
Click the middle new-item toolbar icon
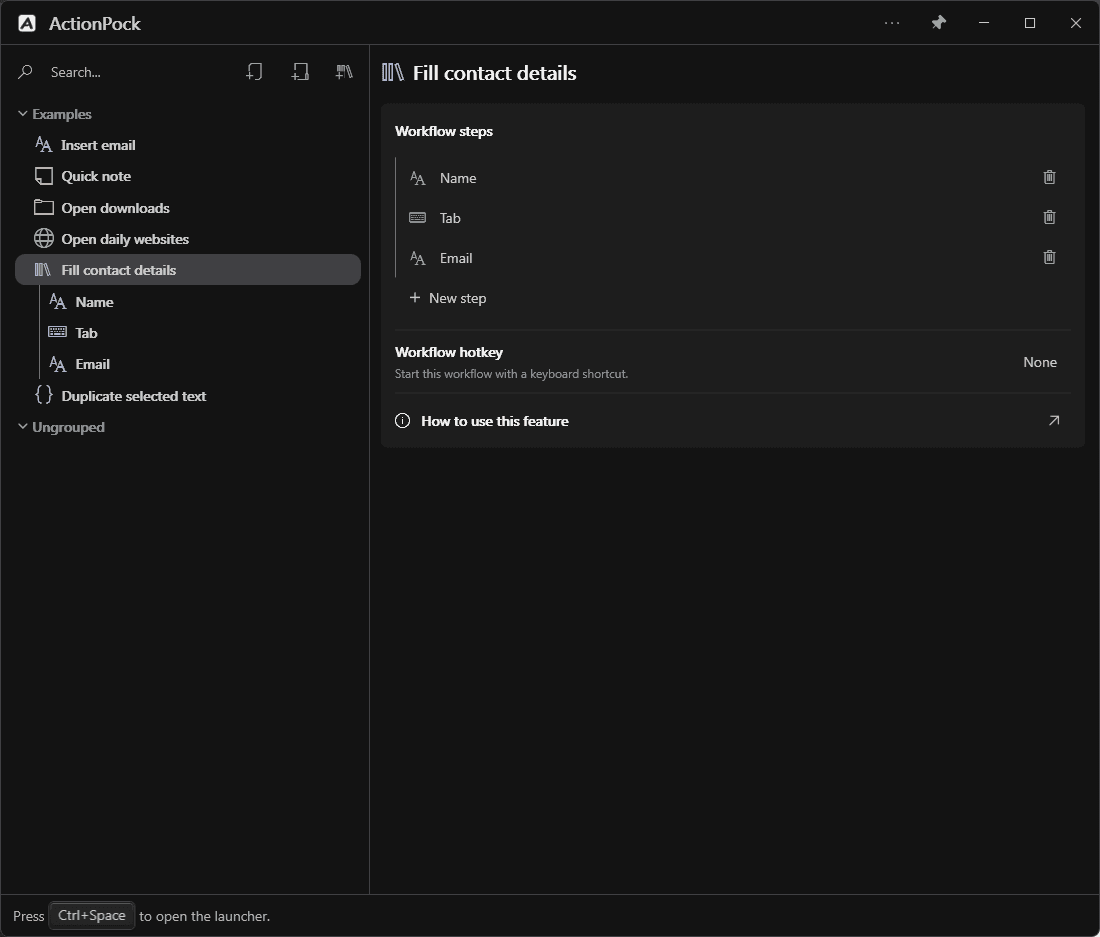click(300, 72)
